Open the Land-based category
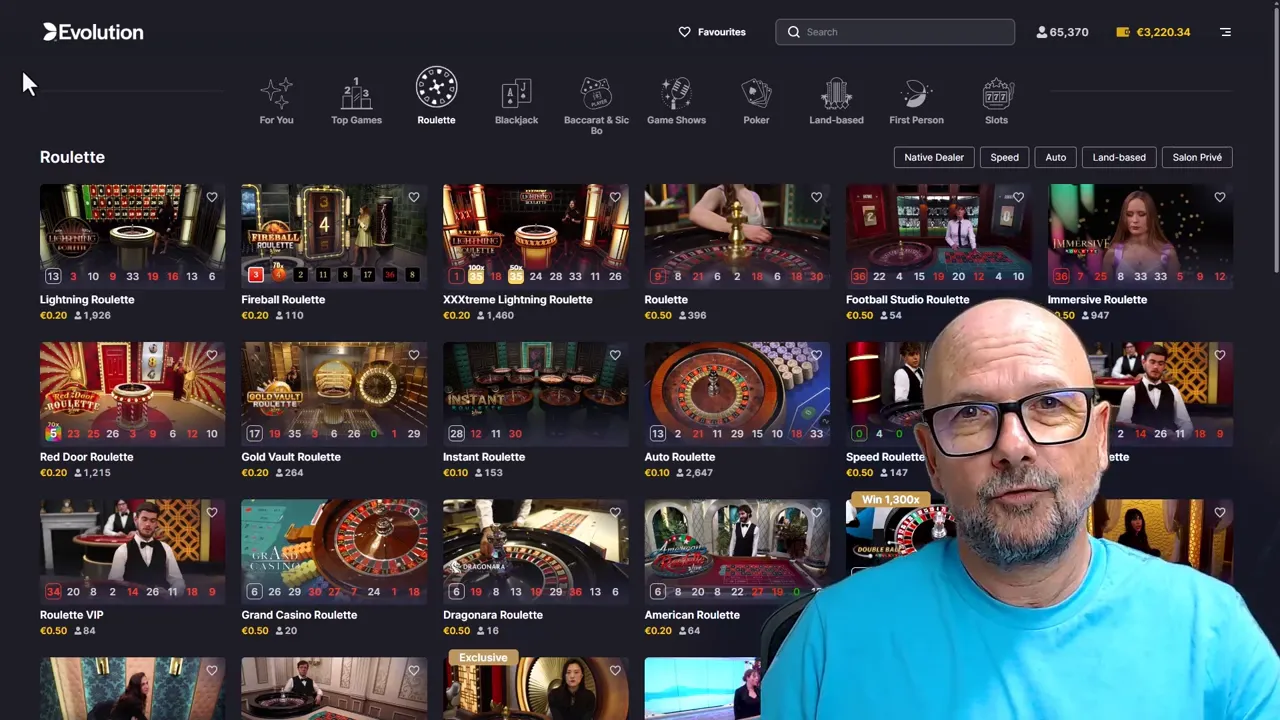Screen dimensions: 1280x720 click(836, 102)
